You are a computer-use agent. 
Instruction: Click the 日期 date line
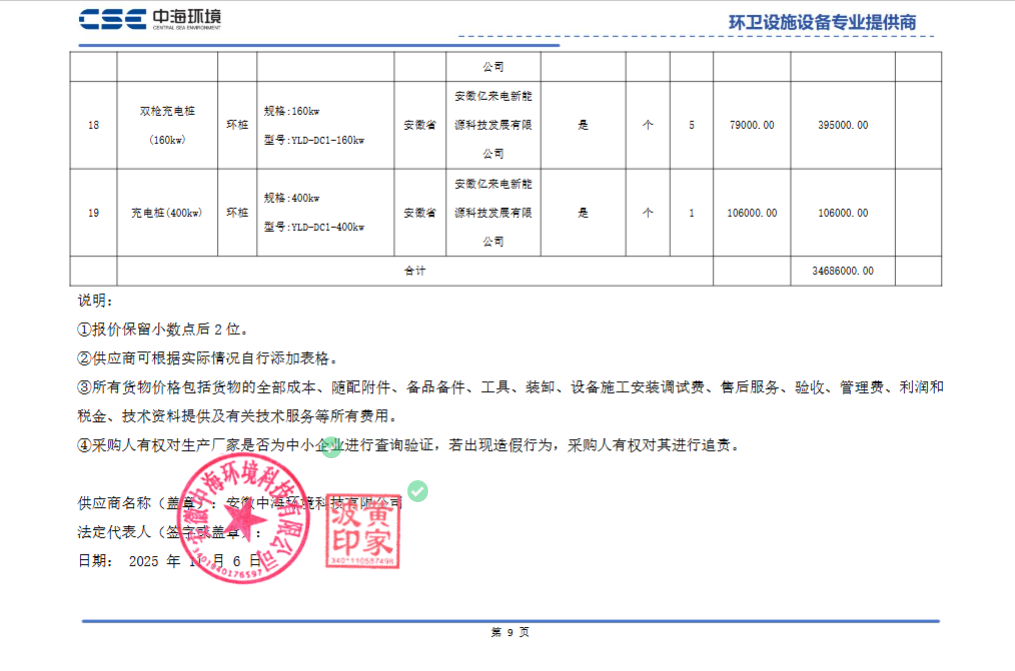point(168,561)
